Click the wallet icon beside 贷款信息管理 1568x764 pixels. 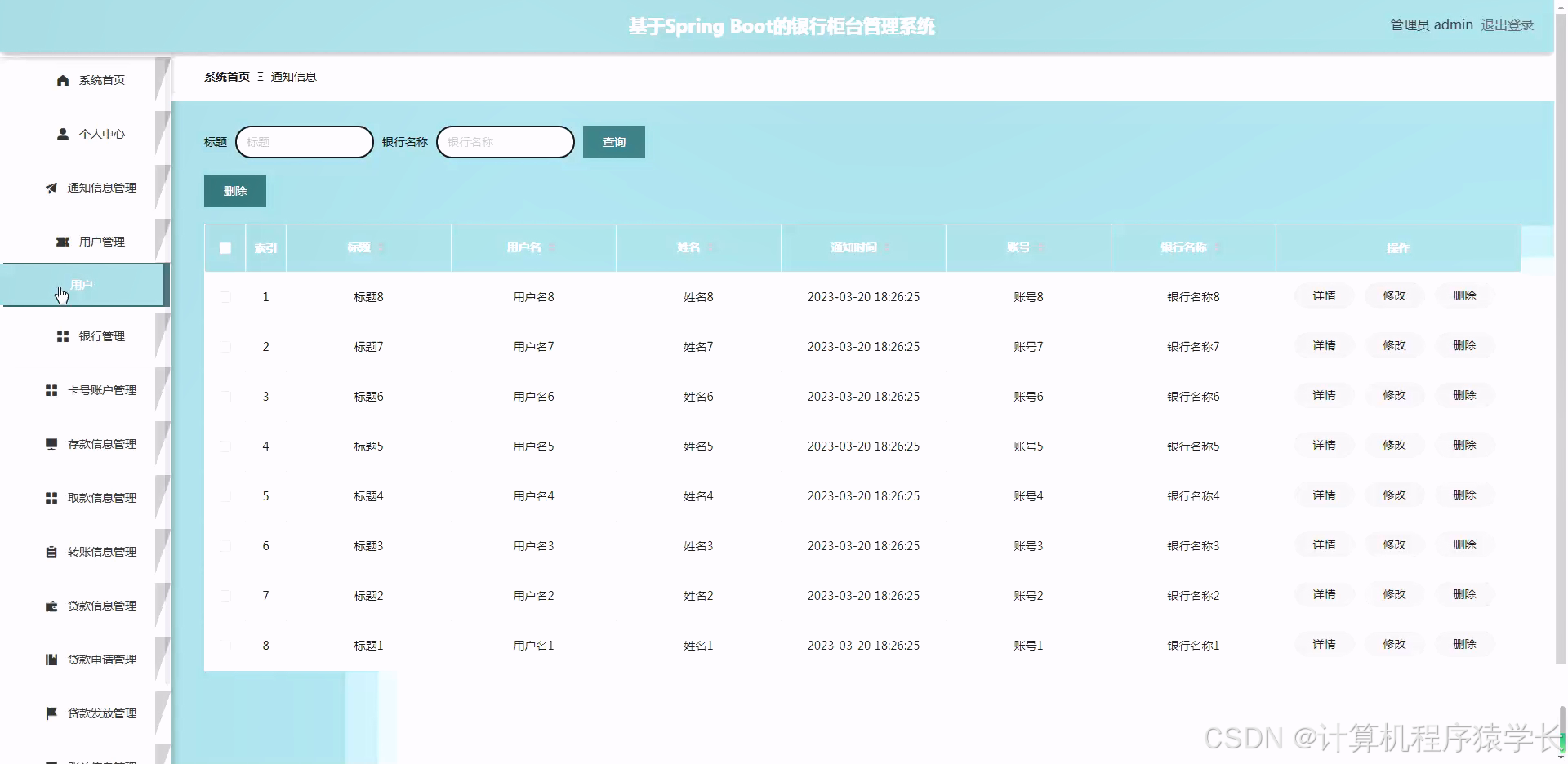click(51, 606)
